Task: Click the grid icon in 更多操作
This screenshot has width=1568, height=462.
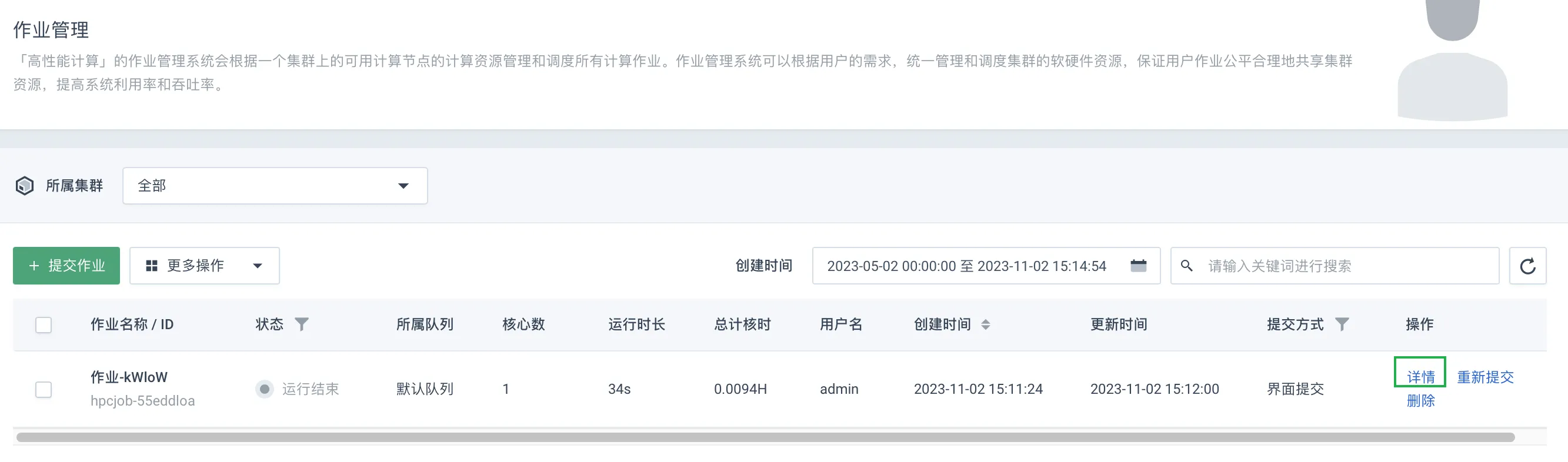Action: click(x=152, y=266)
